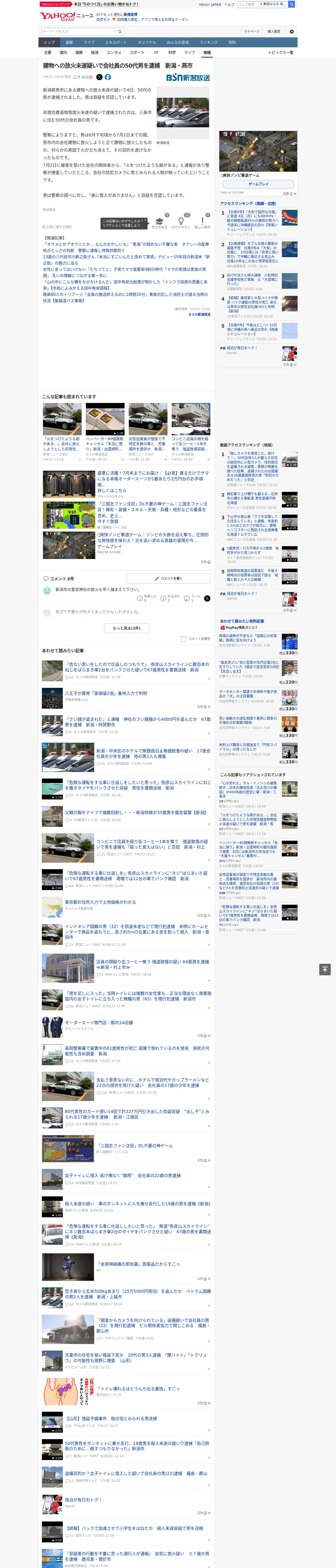Select the 国際 category

click(79, 52)
